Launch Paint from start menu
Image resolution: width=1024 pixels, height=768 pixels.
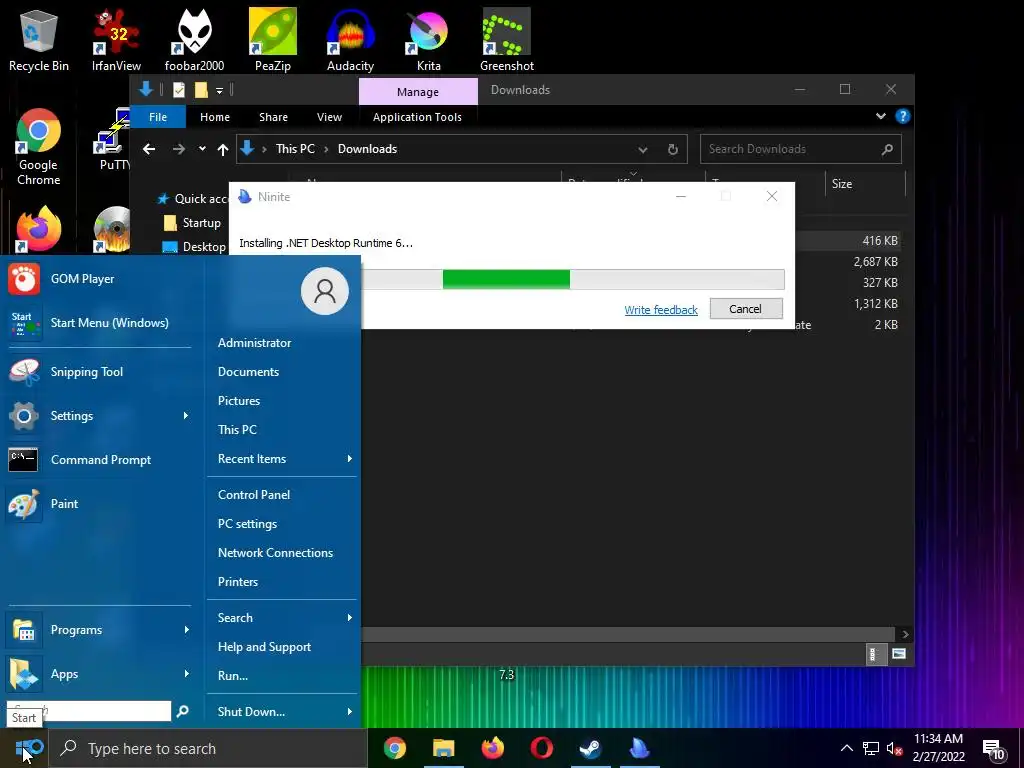[64, 504]
